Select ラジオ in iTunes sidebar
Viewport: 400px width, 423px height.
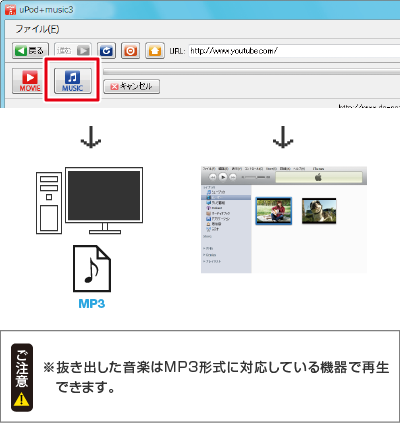pos(213,229)
